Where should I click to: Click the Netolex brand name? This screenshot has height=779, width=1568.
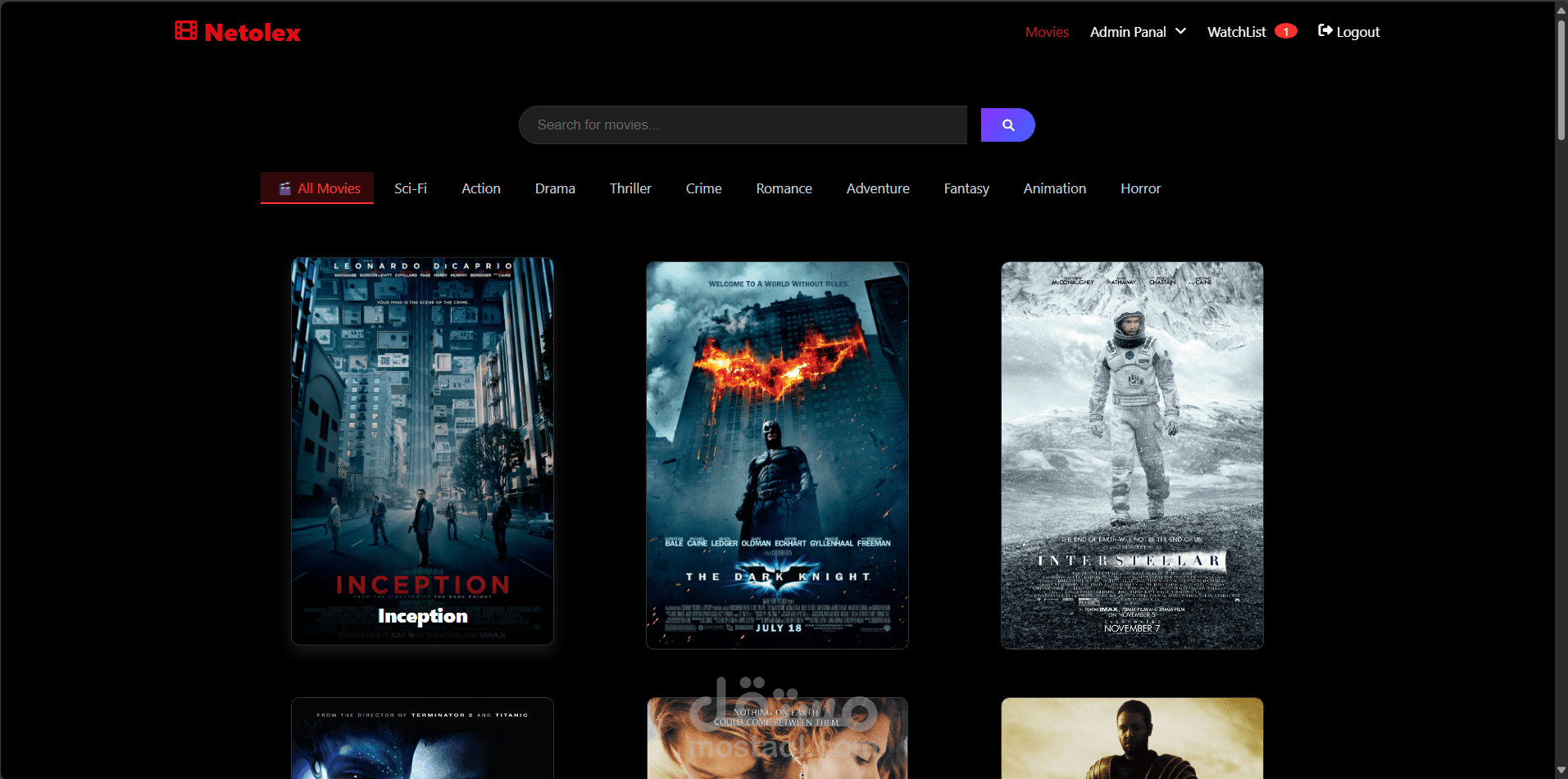click(x=252, y=33)
